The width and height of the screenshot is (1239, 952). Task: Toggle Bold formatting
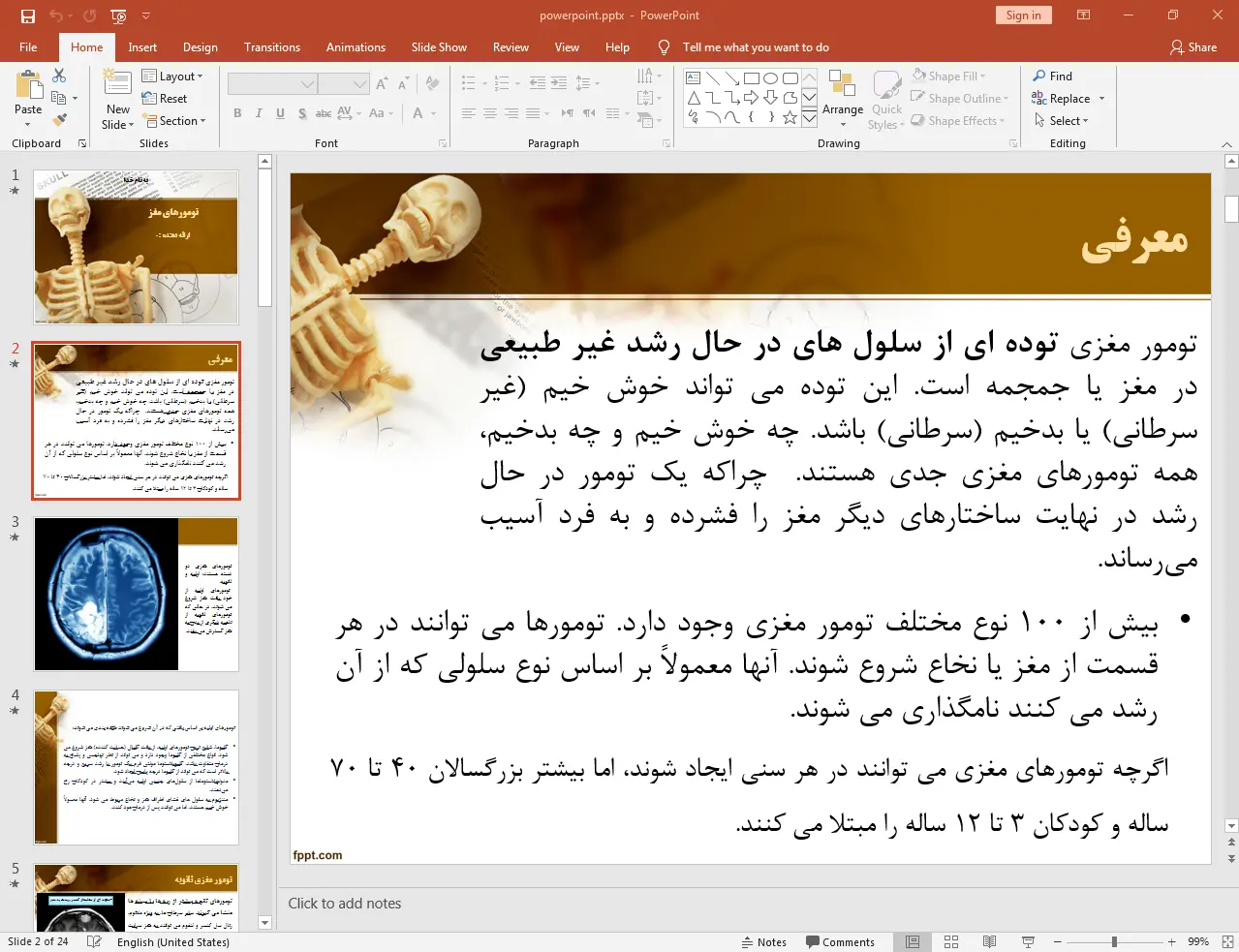(237, 113)
